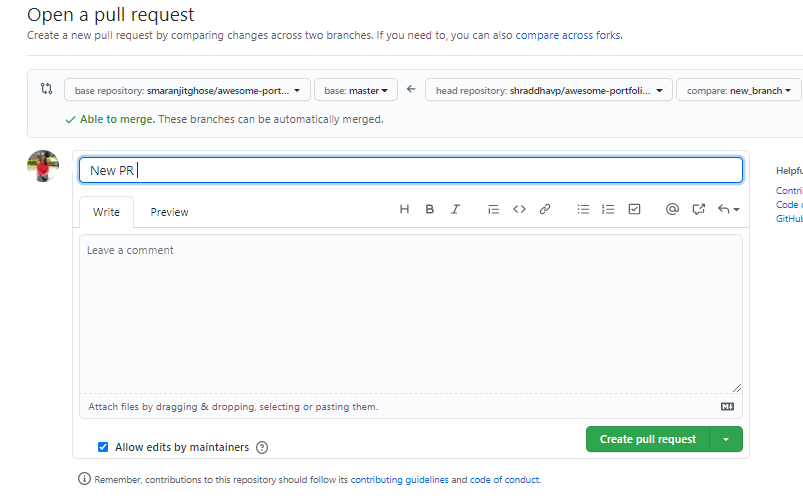Click the info icon beside Remember note

pos(84,479)
